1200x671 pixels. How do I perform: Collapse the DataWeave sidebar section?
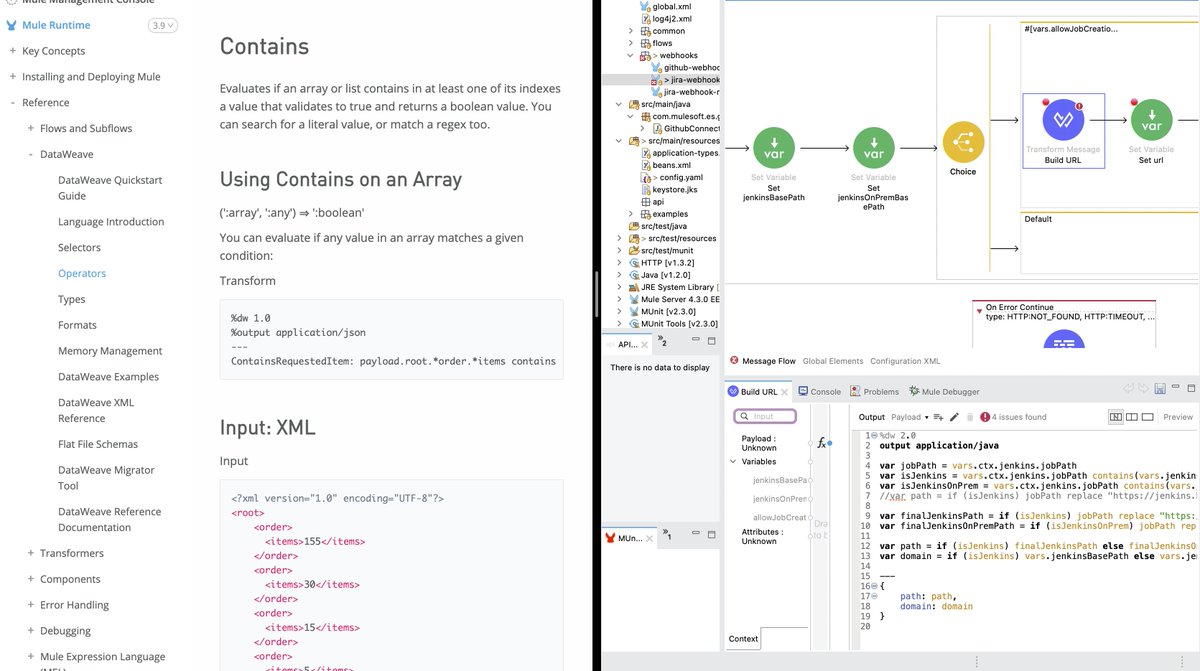(31, 154)
